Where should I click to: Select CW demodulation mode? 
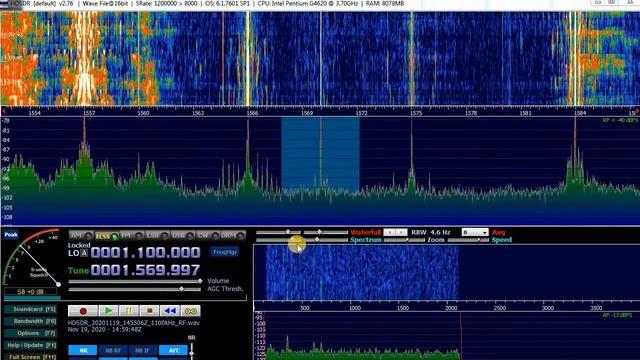click(208, 236)
